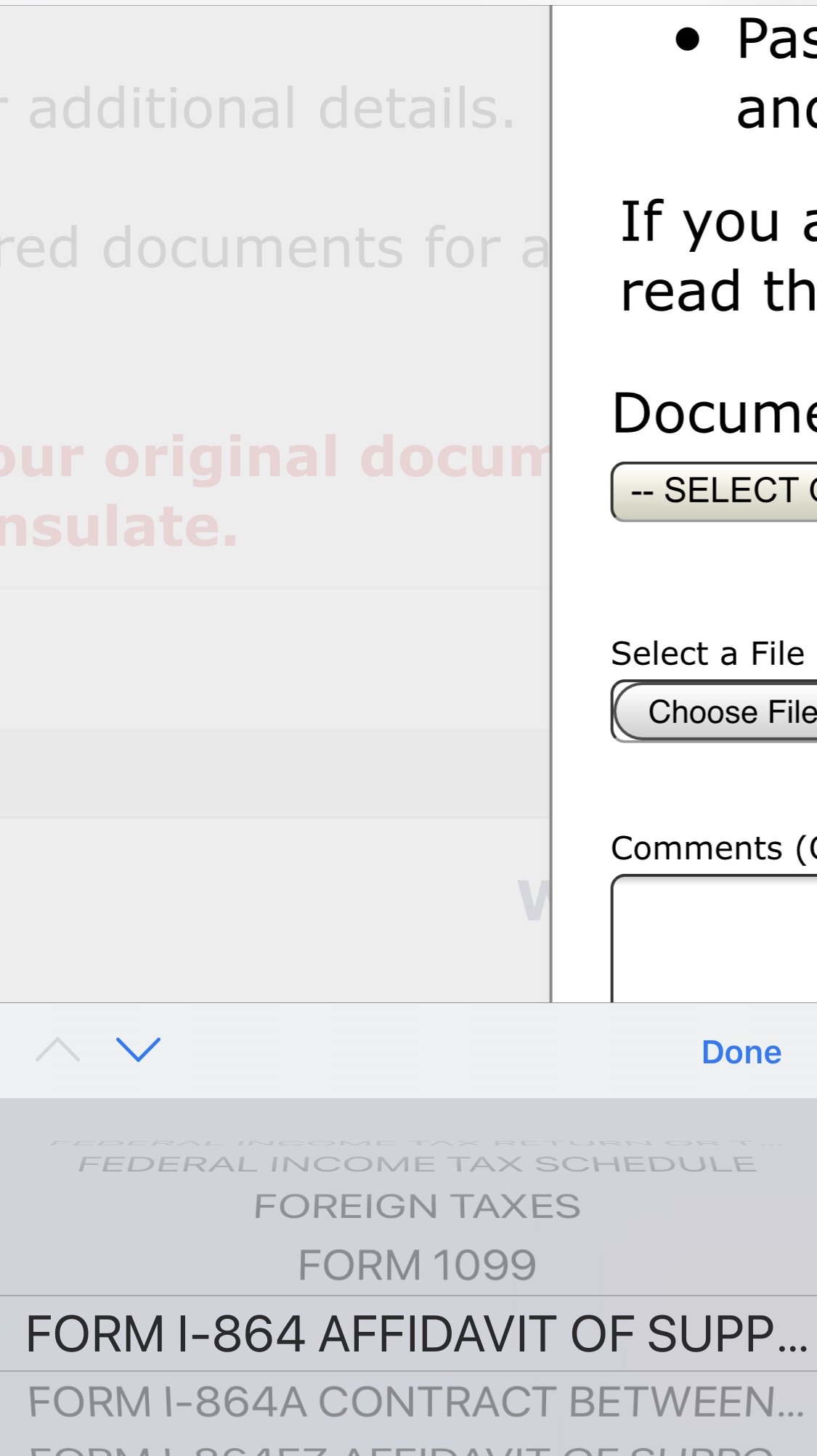This screenshot has height=1456, width=817.
Task: Tap the dimmed 'additional details.' text
Action: (272, 109)
